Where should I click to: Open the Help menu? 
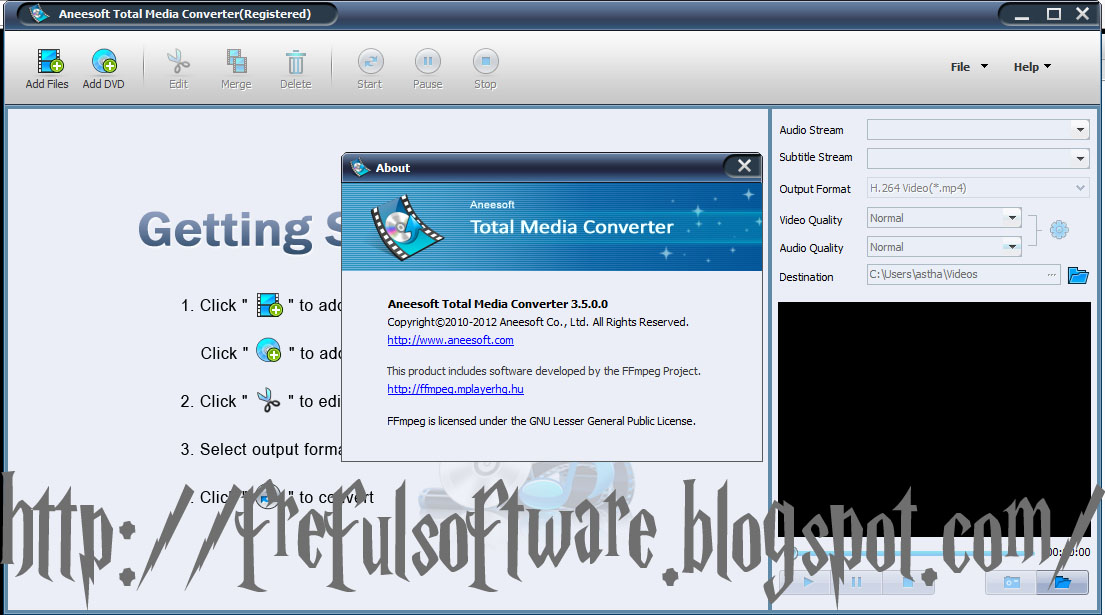click(x=1032, y=67)
